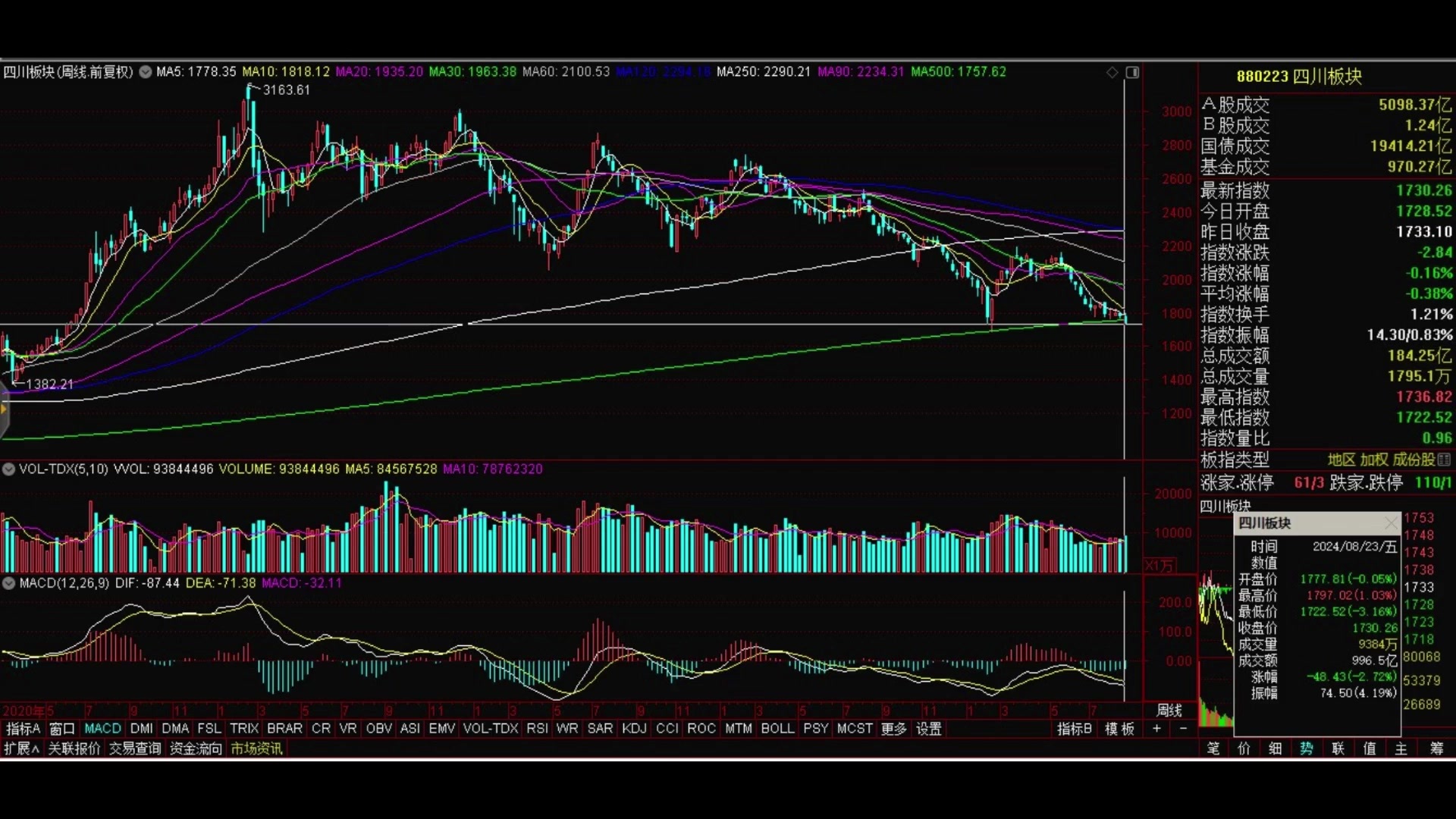Viewport: 1456px width, 819px height.
Task: Open the VOL-TDX indicator dropdown arrow
Action: coord(8,469)
